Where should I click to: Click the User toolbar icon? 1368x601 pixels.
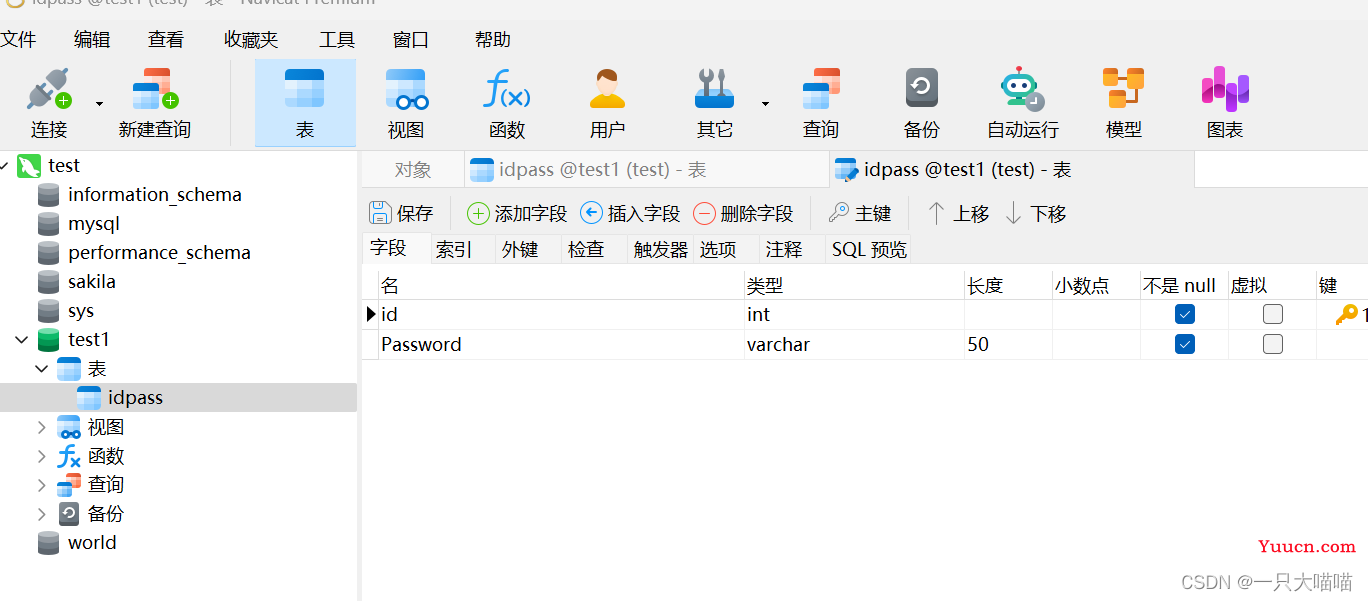(607, 89)
